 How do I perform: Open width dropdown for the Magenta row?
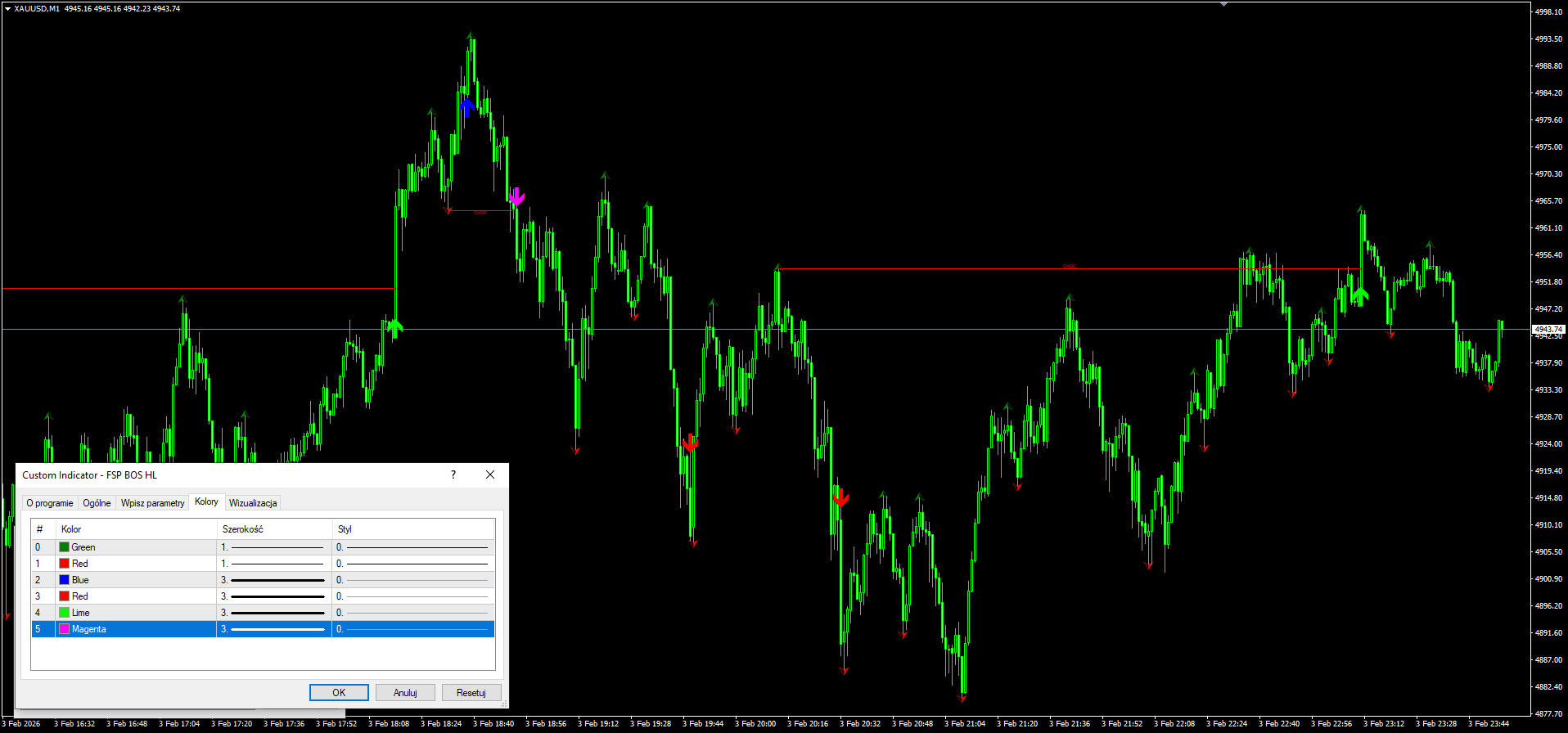[x=273, y=629]
